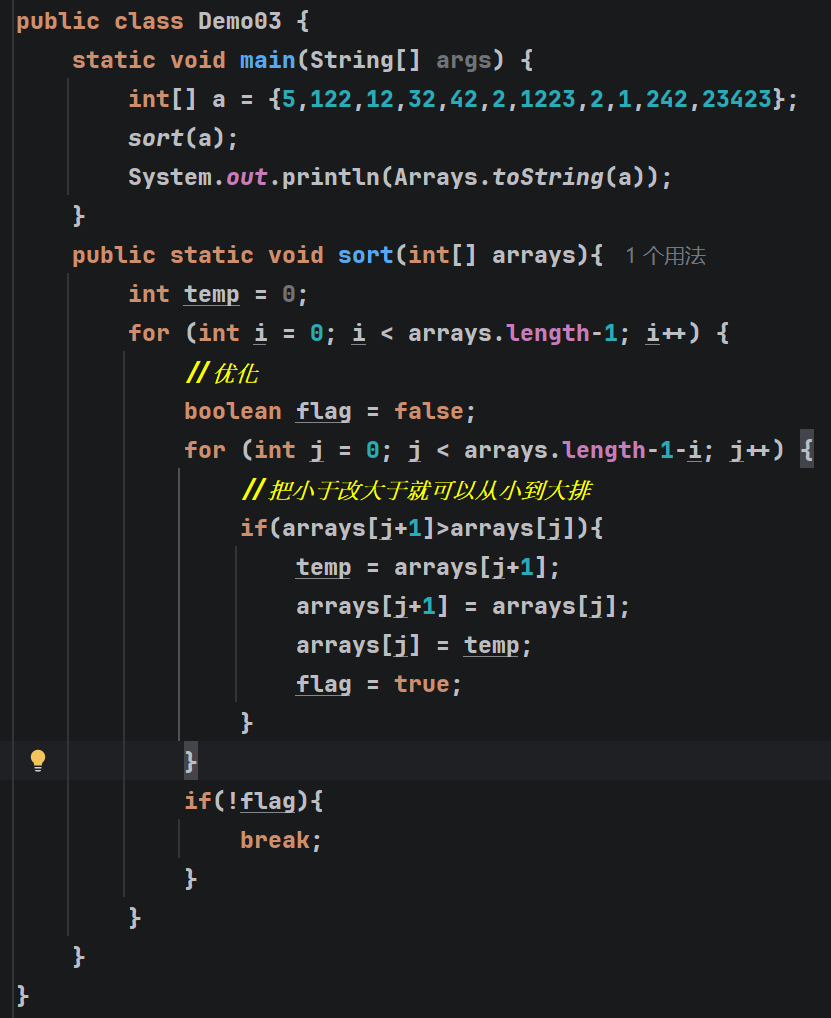This screenshot has height=1018, width=831.
Task: Click the number 23423 in the array
Action: [737, 99]
